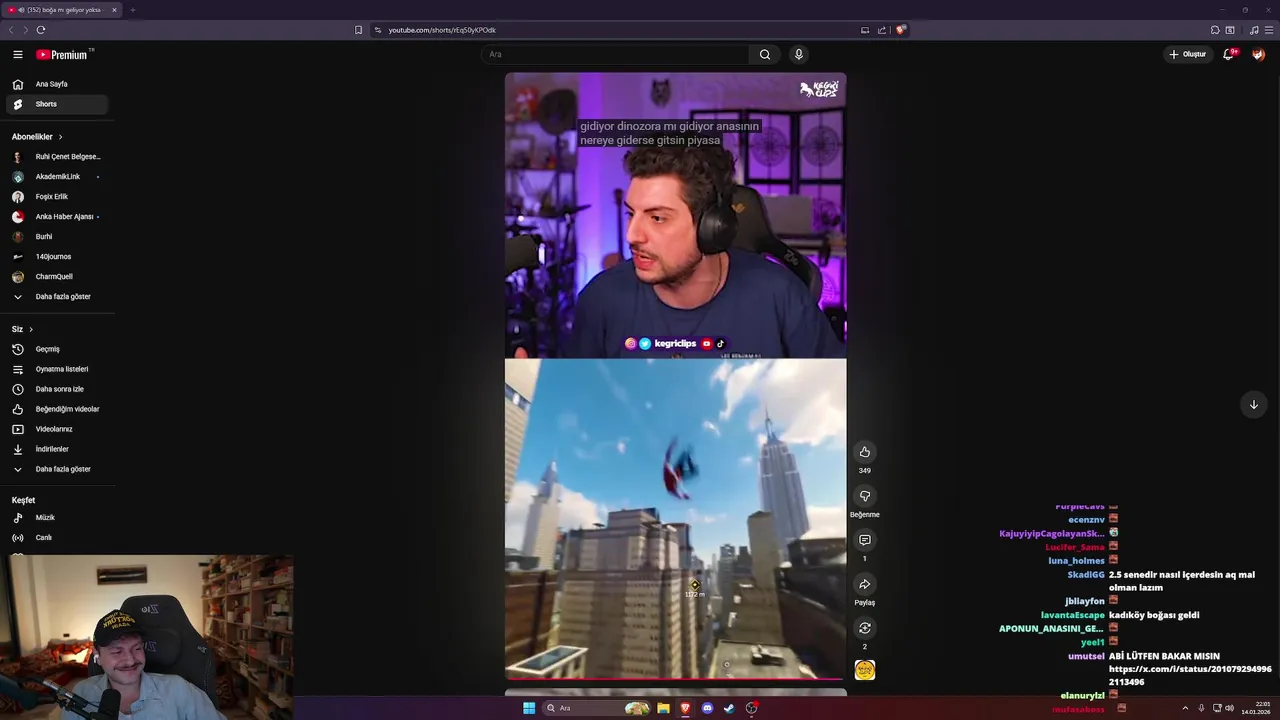Open Steam from the taskbar

729,708
